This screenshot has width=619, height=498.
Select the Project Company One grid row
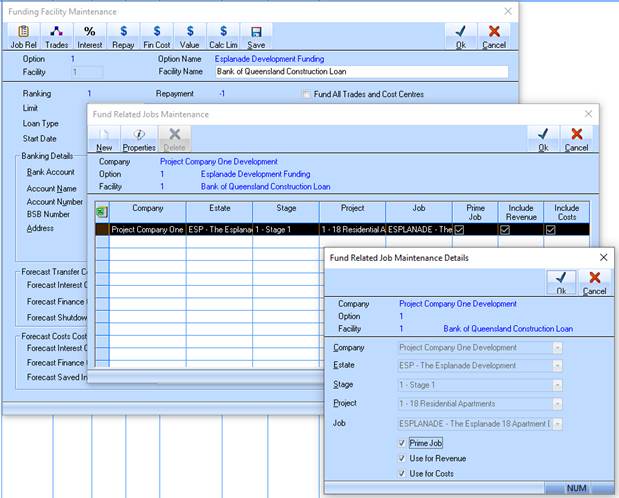pos(147,229)
